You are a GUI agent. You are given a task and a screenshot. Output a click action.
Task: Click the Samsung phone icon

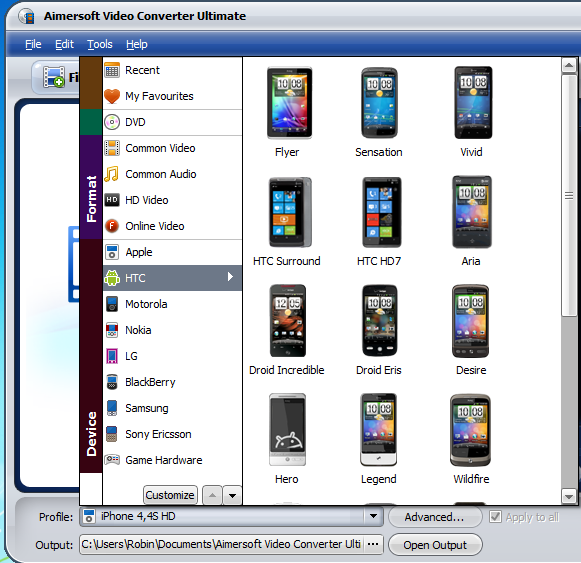112,408
